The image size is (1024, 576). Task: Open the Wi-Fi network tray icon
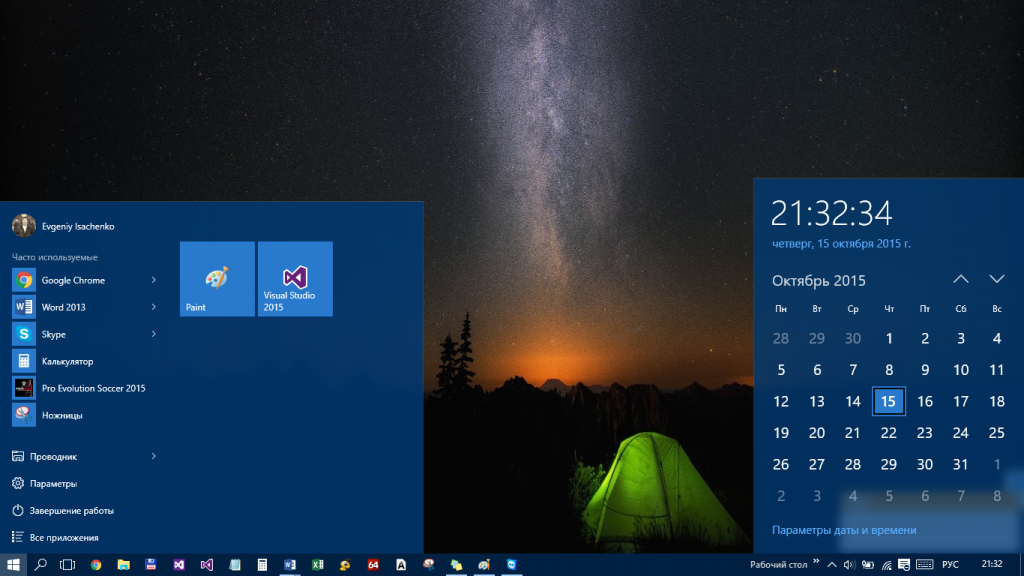[886, 565]
